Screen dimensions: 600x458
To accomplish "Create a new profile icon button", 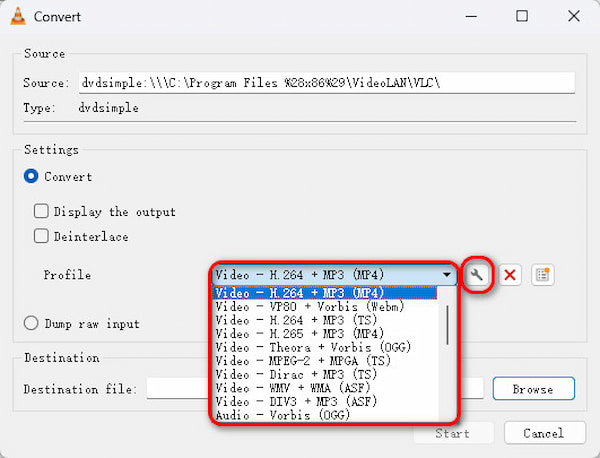I will [x=543, y=275].
